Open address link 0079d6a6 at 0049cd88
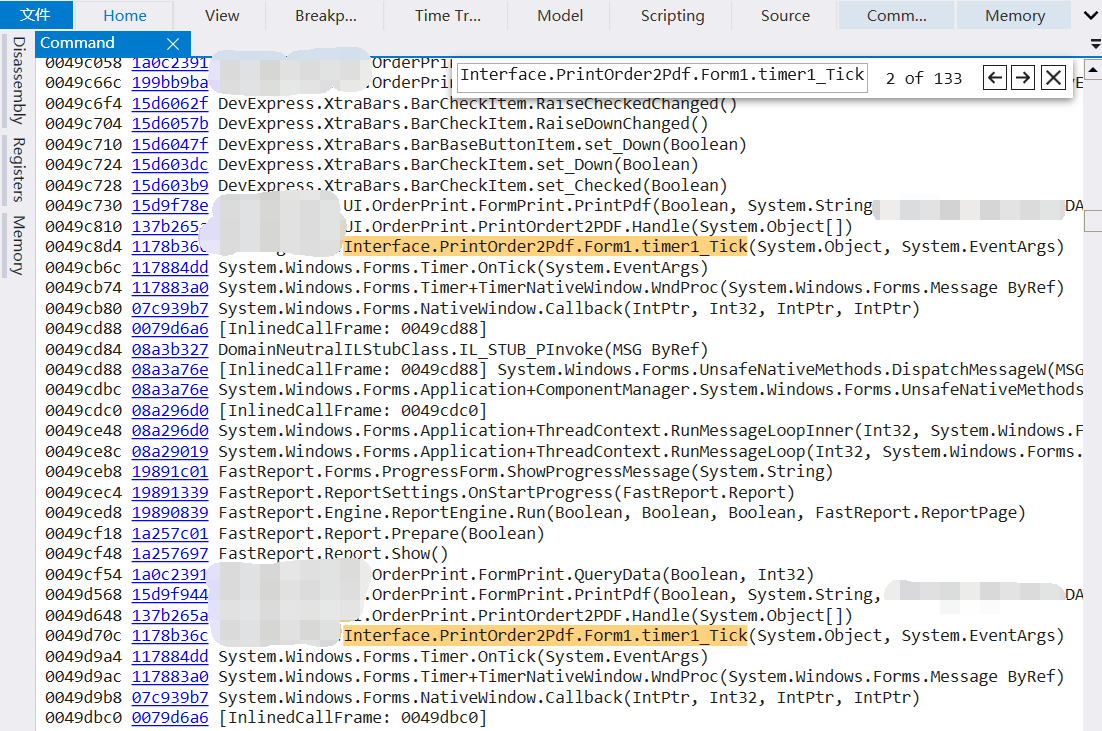This screenshot has height=731, width=1102. 170,329
